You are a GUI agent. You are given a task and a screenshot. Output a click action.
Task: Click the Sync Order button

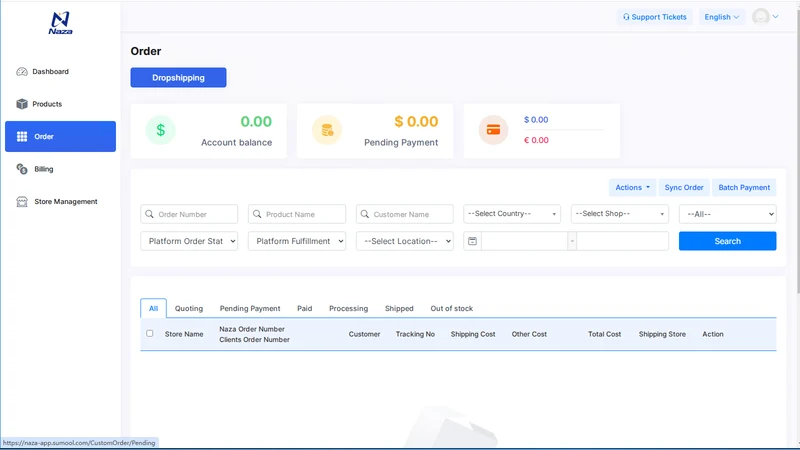coord(684,187)
